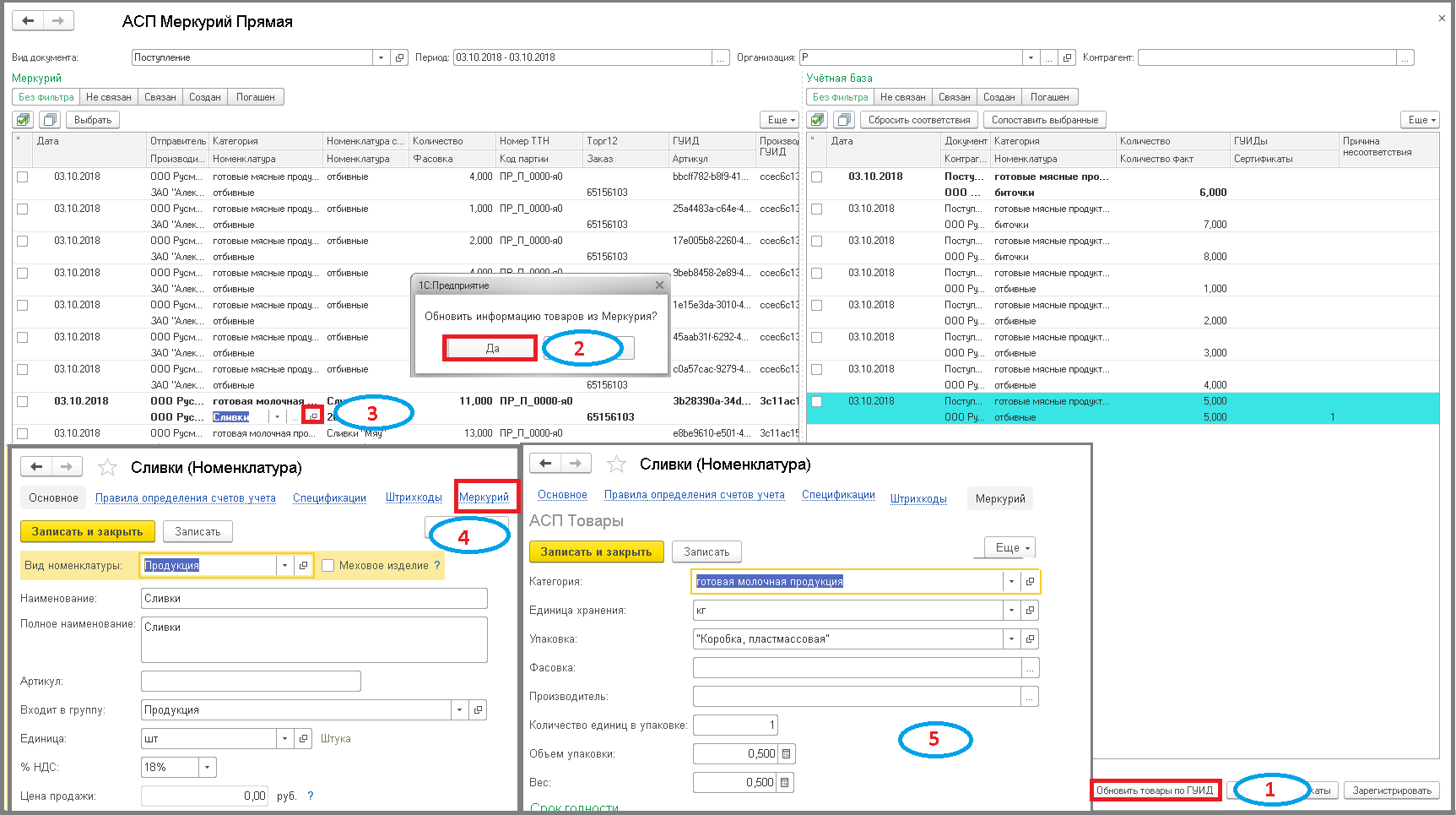This screenshot has height=815, width=1456.
Task: Tick checkbox of Меркурий row with quantity 1,000
Action: [23, 209]
